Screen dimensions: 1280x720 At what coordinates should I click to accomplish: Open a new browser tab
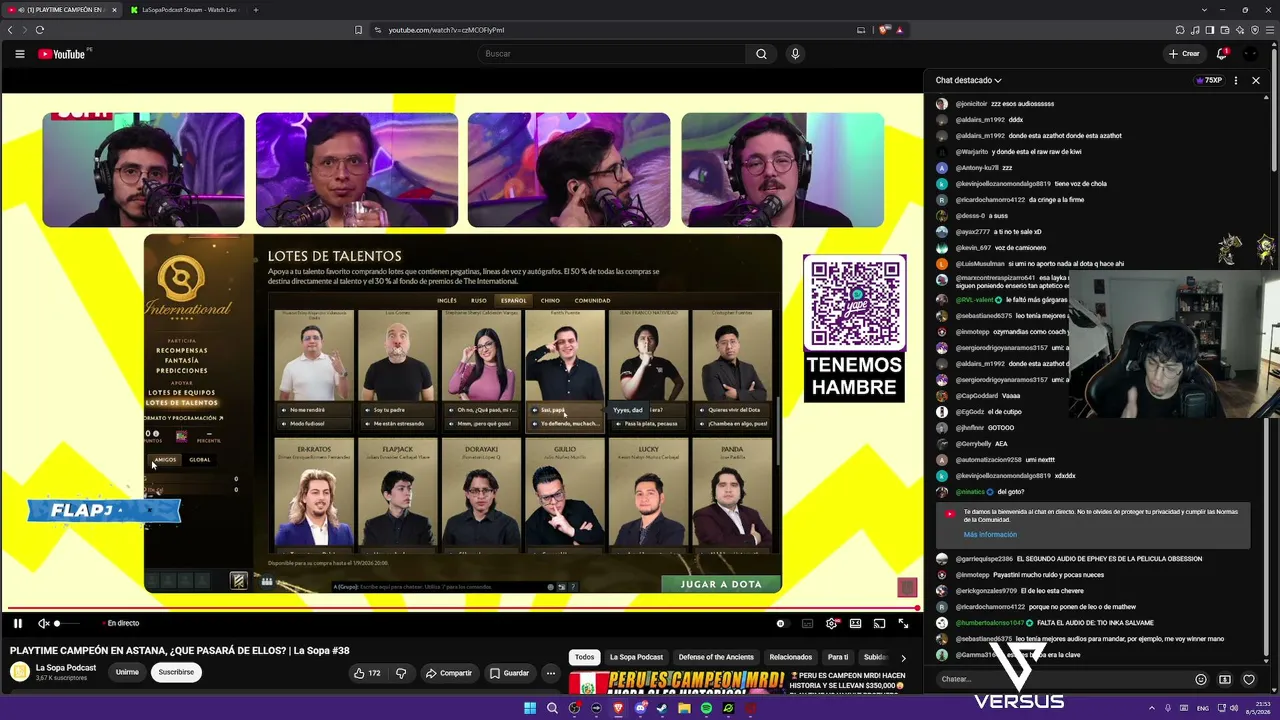(x=255, y=10)
